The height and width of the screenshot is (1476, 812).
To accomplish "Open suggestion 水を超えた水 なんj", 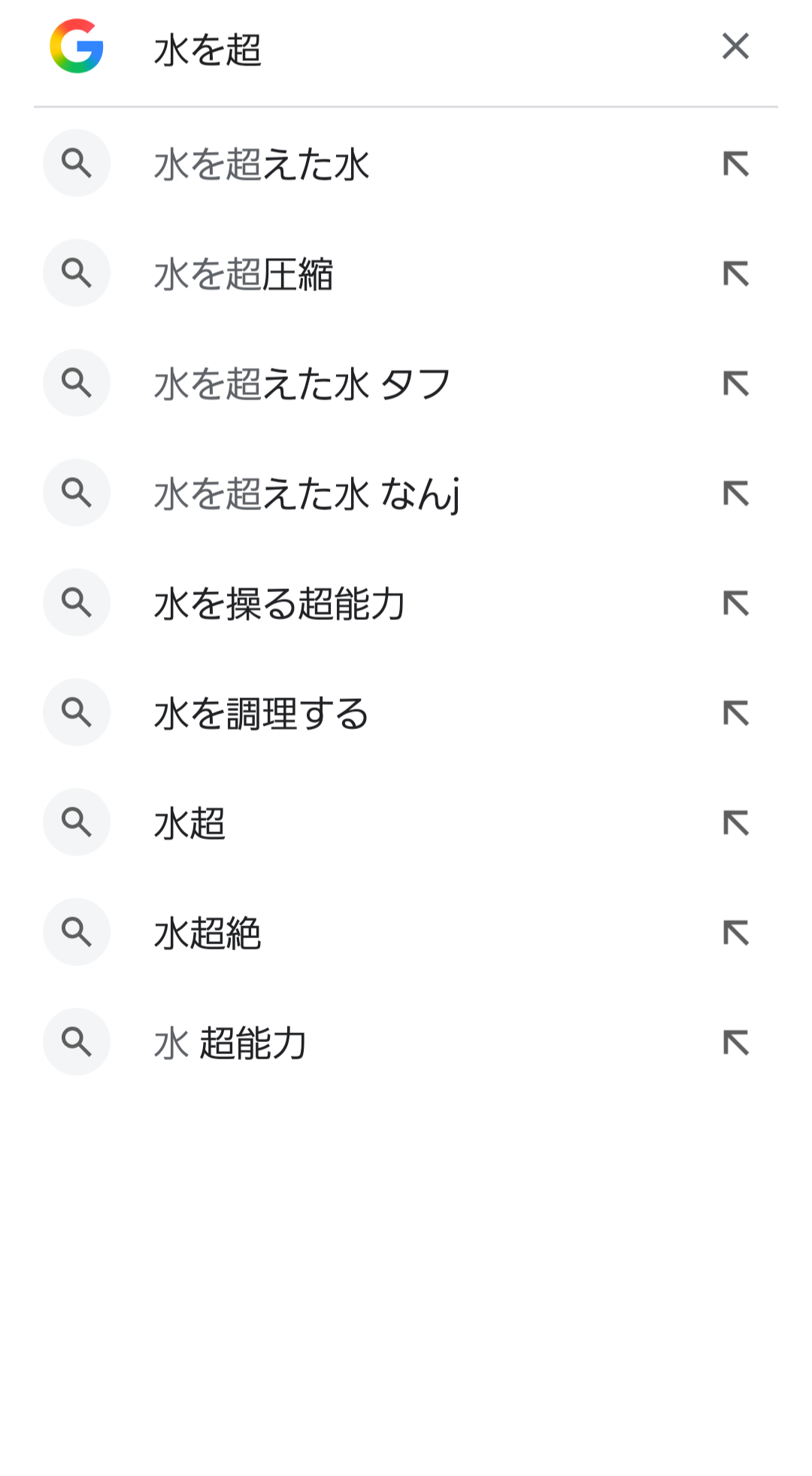I will pos(307,494).
